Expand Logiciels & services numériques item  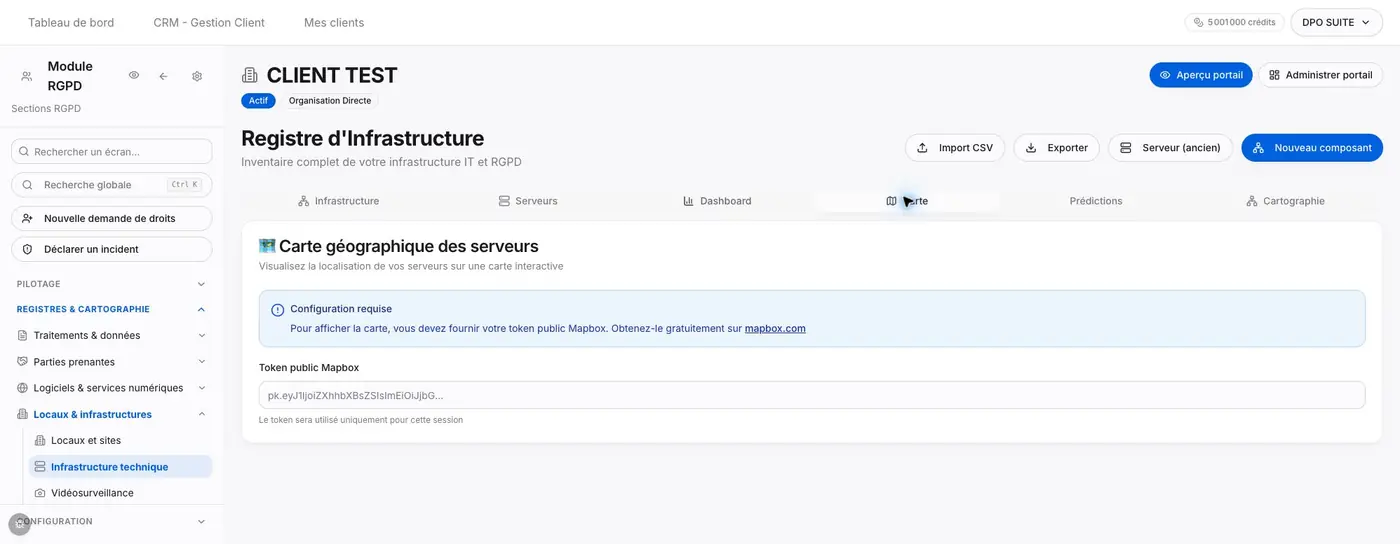(112, 388)
